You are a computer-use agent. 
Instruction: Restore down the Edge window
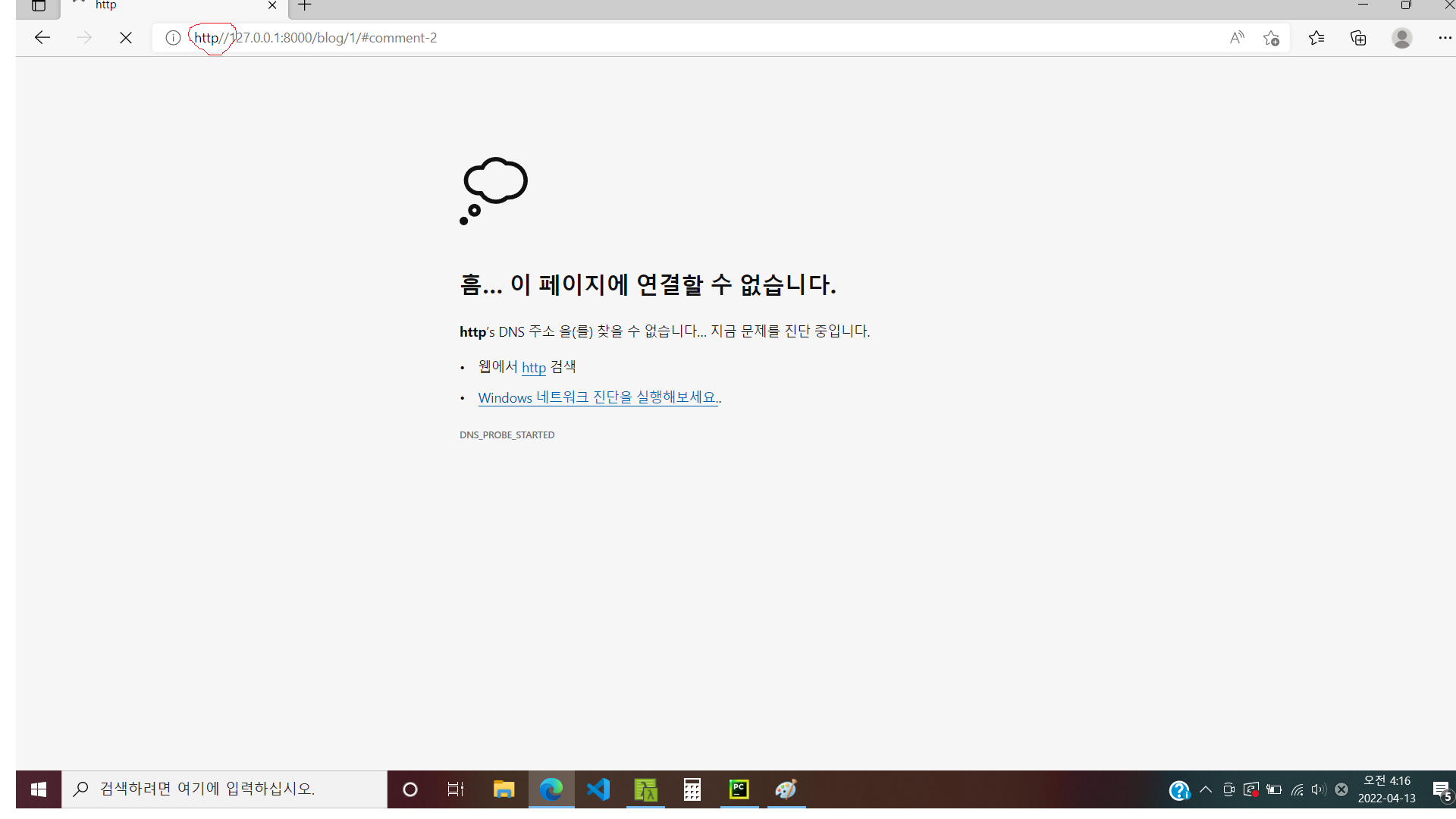1406,5
